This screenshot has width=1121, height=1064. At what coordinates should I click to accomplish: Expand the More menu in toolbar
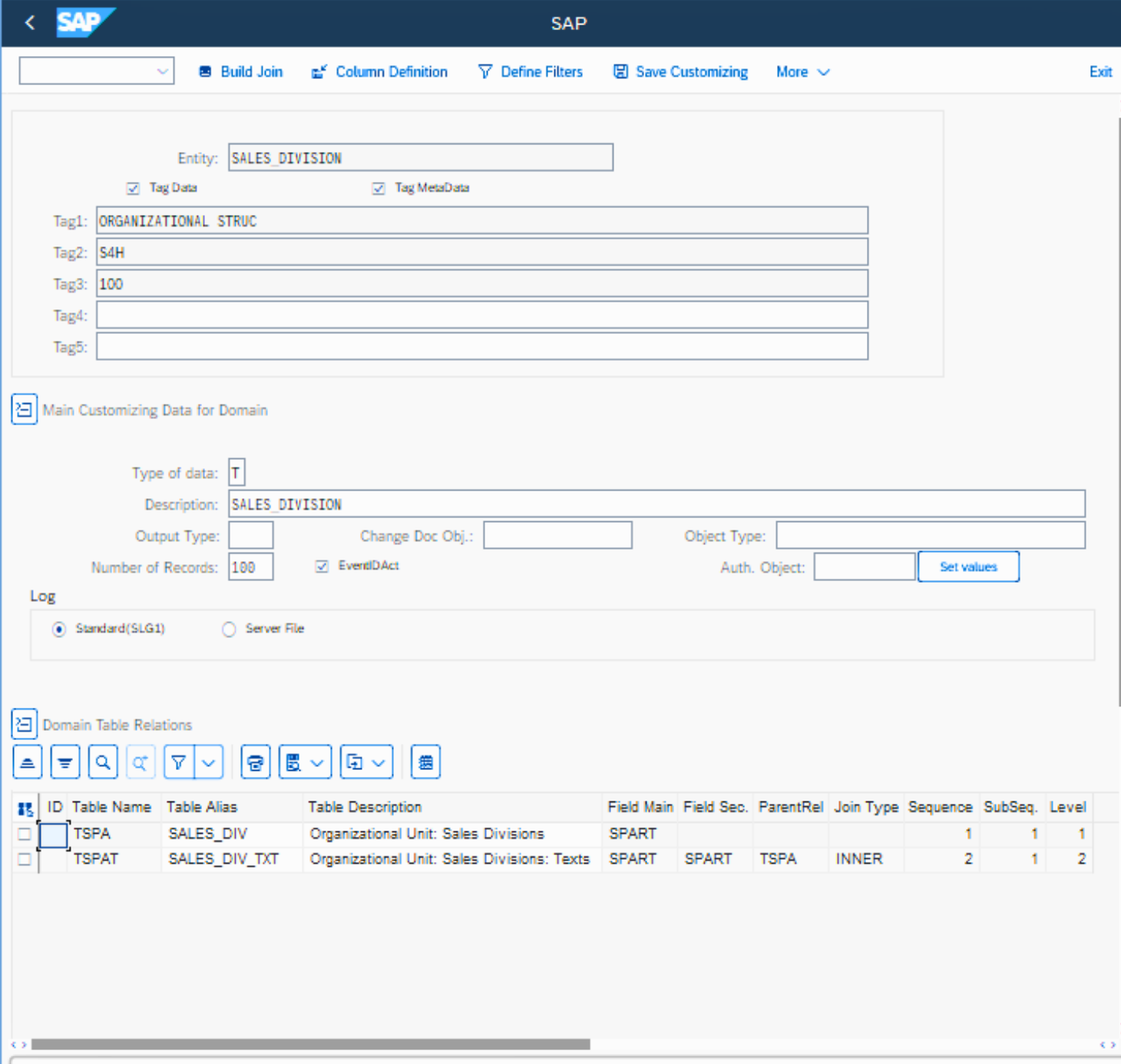coord(802,72)
